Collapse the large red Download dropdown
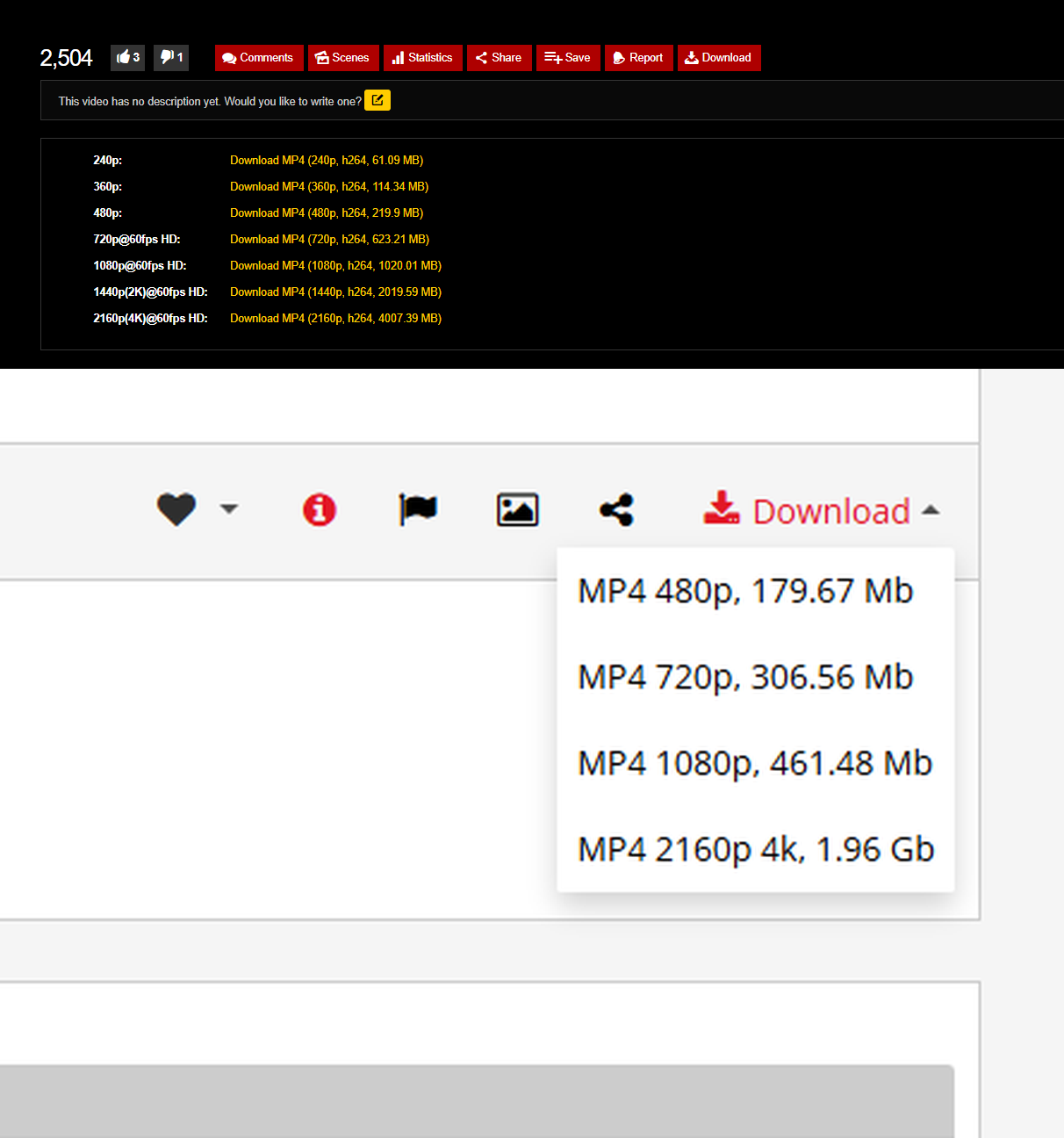The image size is (1064, 1138). click(x=822, y=510)
